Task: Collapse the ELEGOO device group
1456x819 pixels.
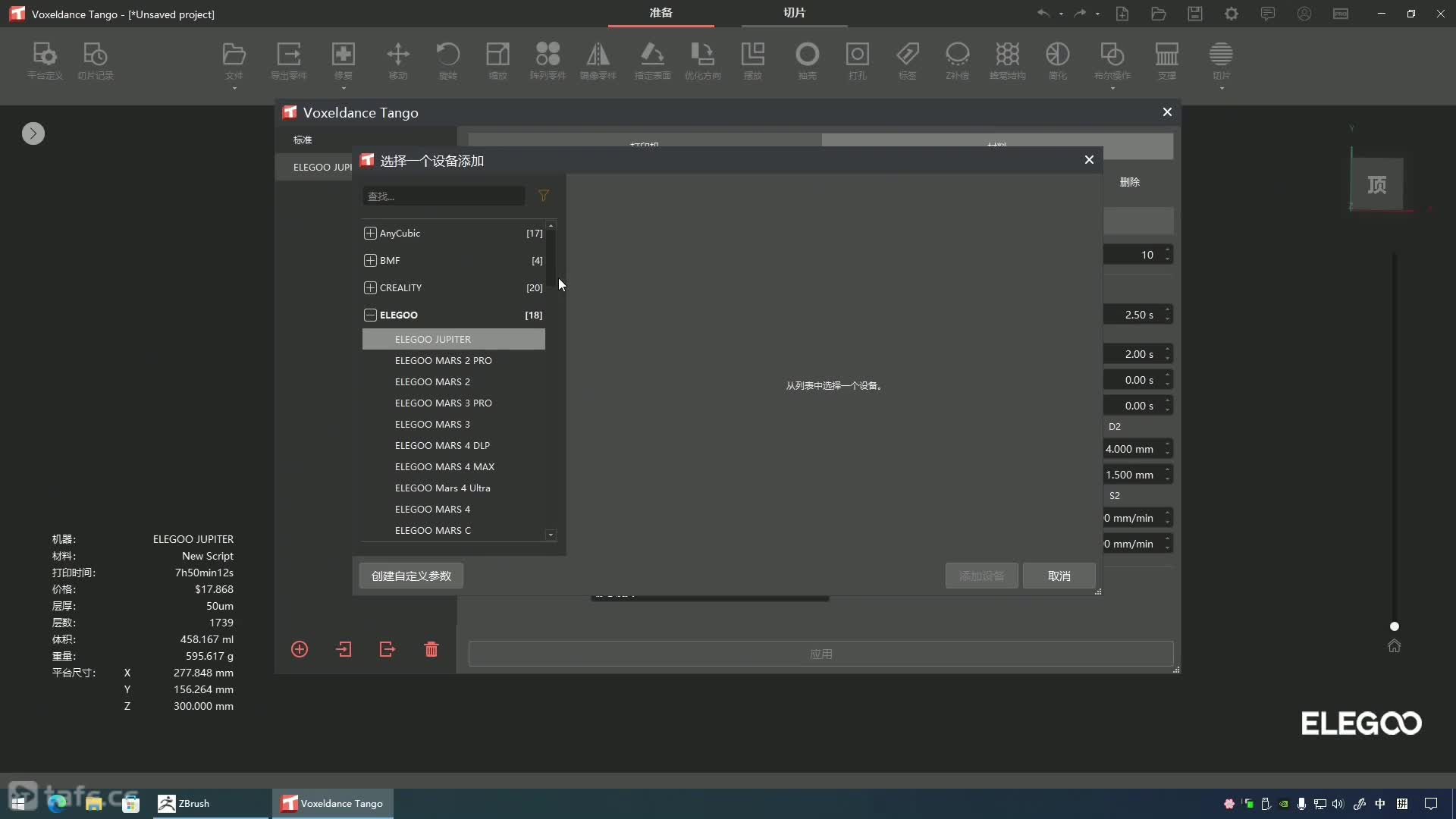Action: coord(370,315)
